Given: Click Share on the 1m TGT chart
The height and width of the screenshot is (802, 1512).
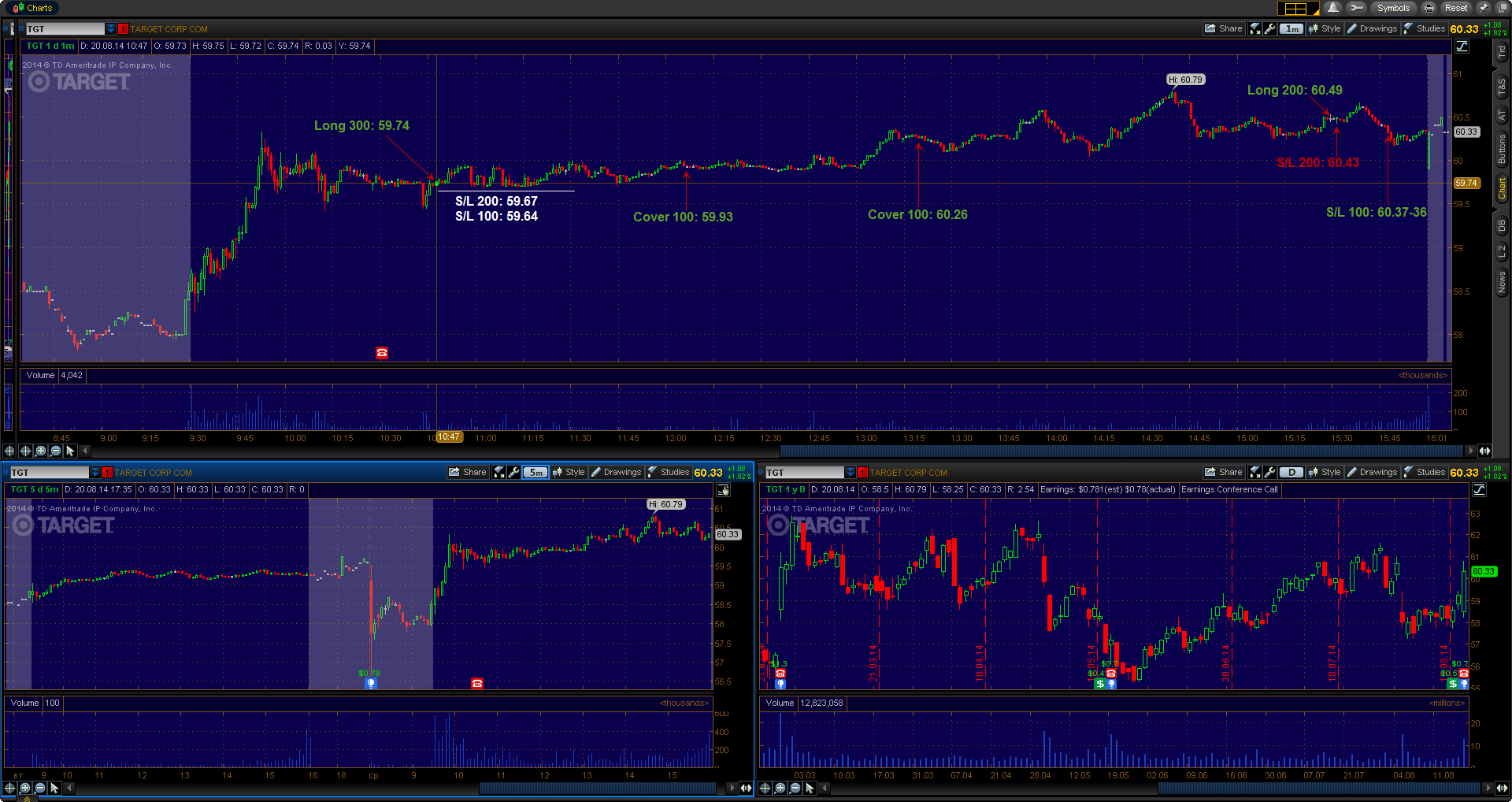Looking at the screenshot, I should [x=1223, y=28].
